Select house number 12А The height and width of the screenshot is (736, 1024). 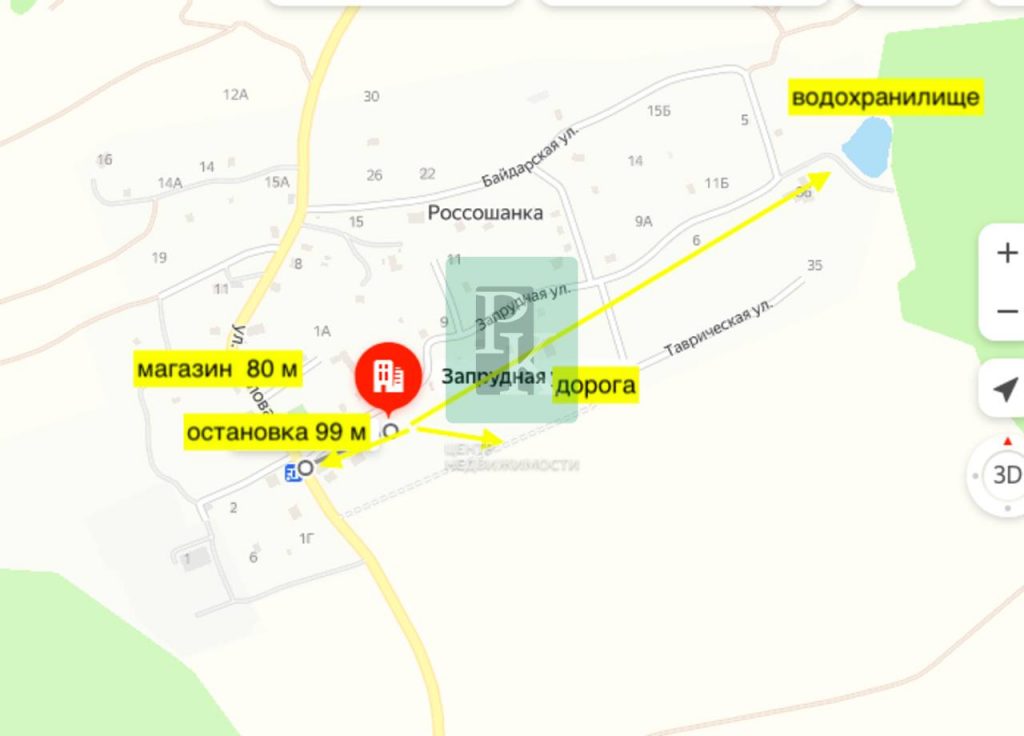pos(235,95)
